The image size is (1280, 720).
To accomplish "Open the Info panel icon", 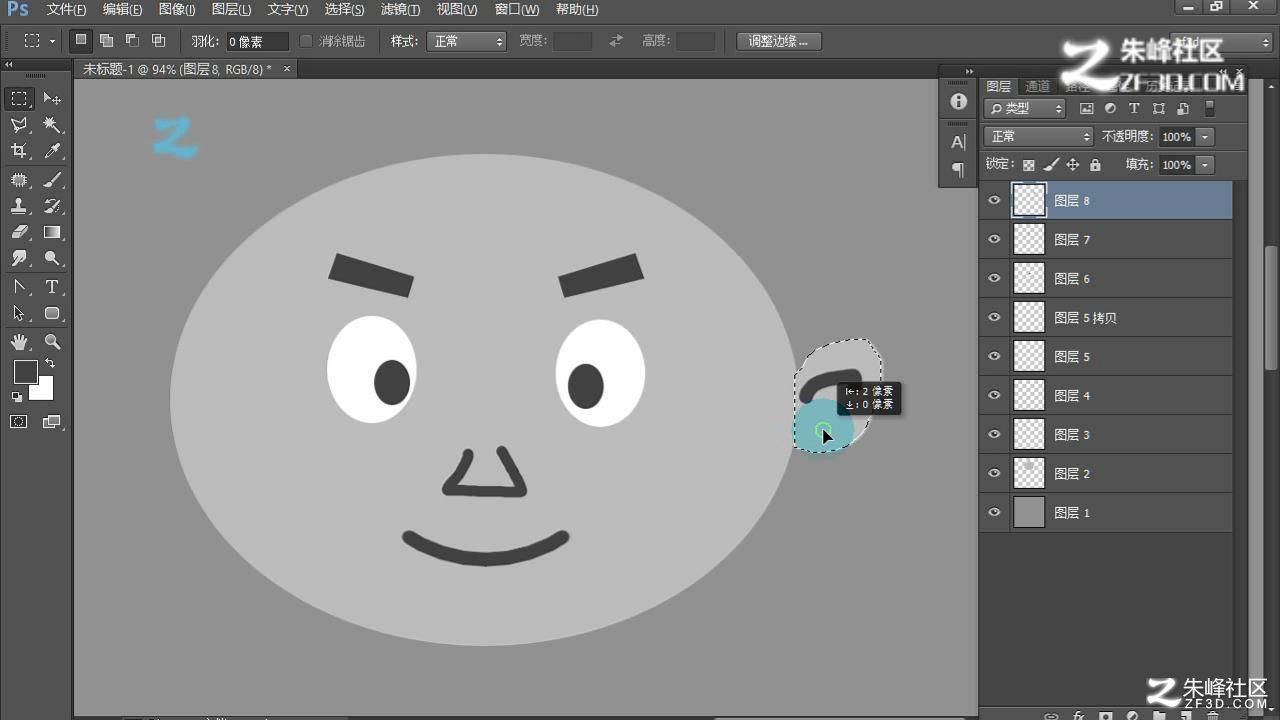I will (x=958, y=101).
